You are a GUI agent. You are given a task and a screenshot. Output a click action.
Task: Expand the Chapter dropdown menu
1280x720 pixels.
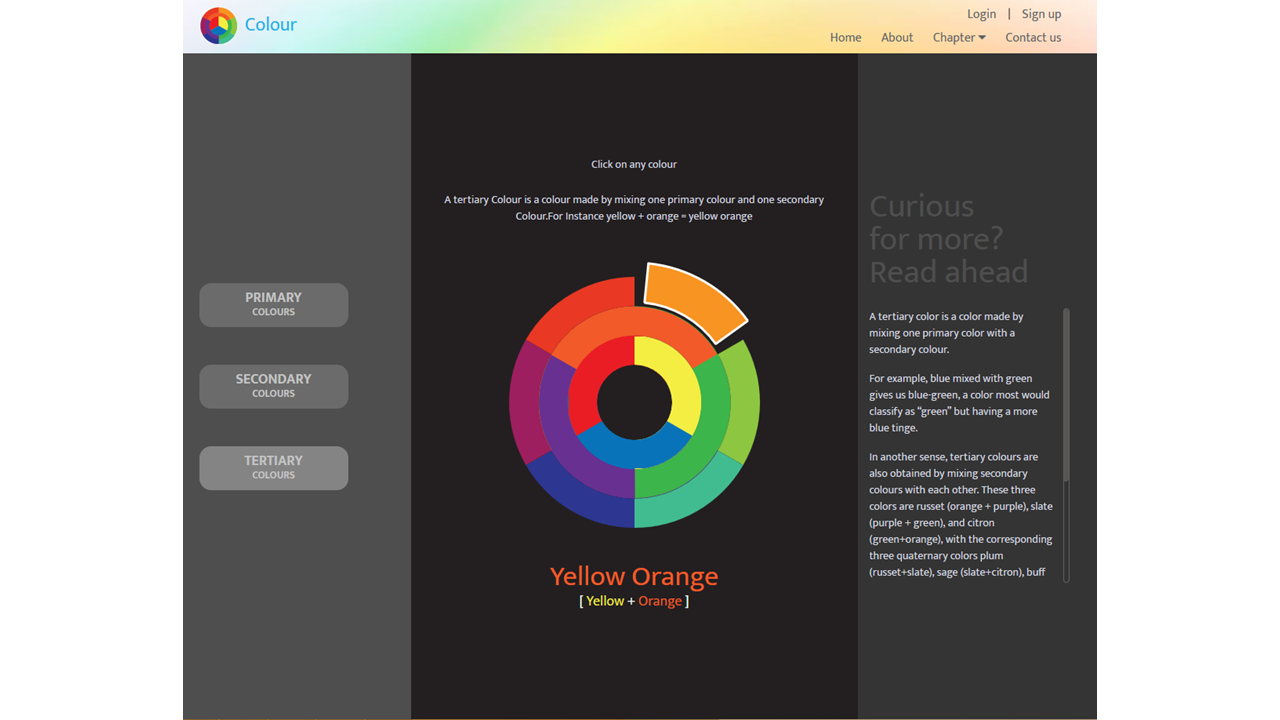coord(959,38)
